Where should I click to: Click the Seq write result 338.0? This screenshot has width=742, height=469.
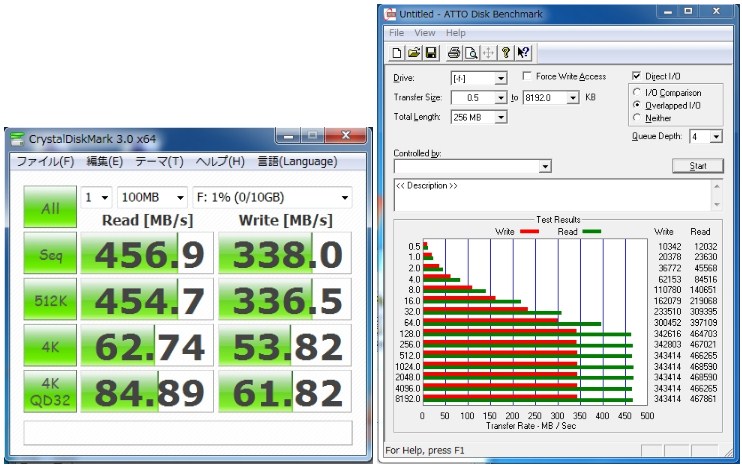[285, 253]
